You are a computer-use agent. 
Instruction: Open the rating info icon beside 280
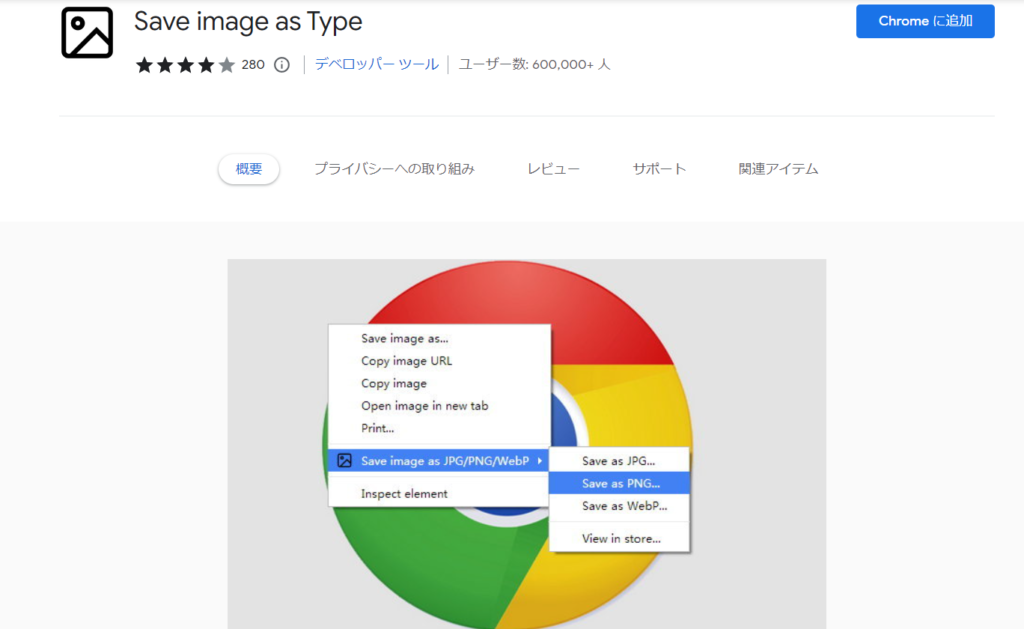click(281, 65)
